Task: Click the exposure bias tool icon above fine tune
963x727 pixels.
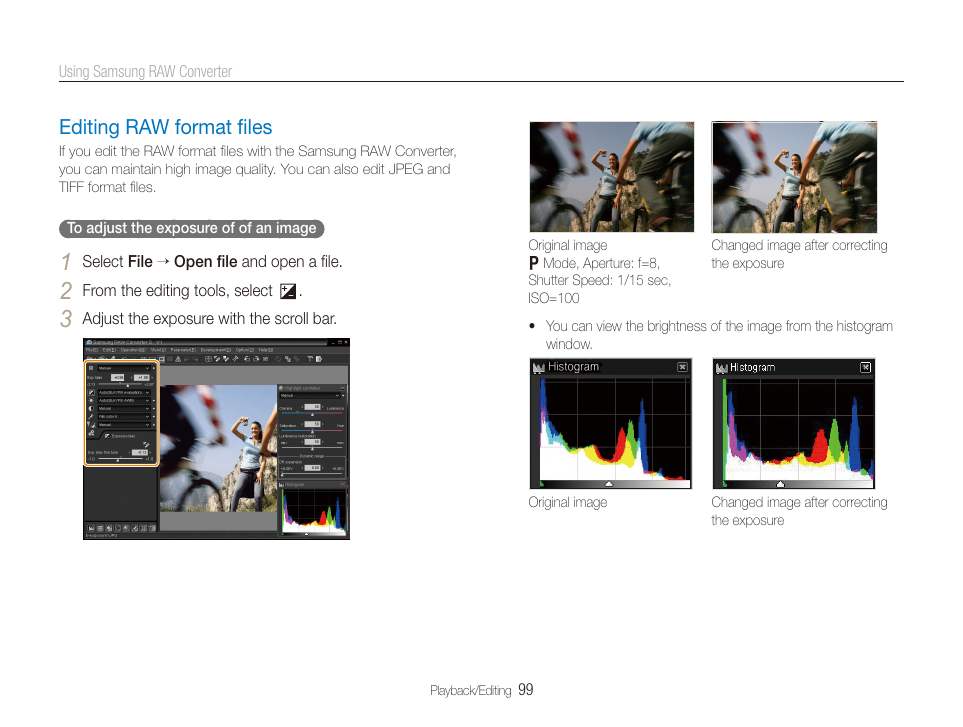Action: point(146,445)
